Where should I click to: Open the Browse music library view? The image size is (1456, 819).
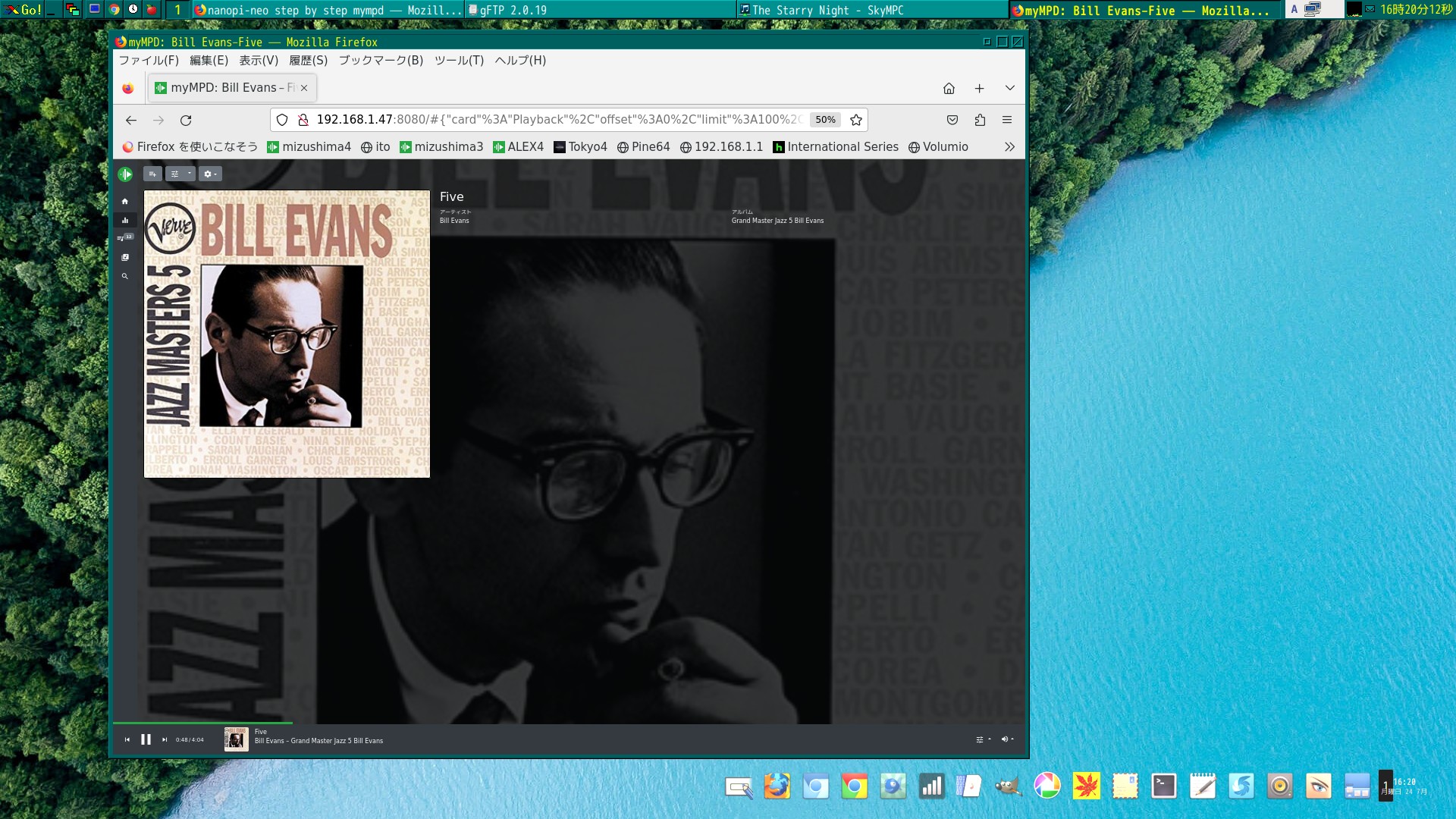(125, 258)
